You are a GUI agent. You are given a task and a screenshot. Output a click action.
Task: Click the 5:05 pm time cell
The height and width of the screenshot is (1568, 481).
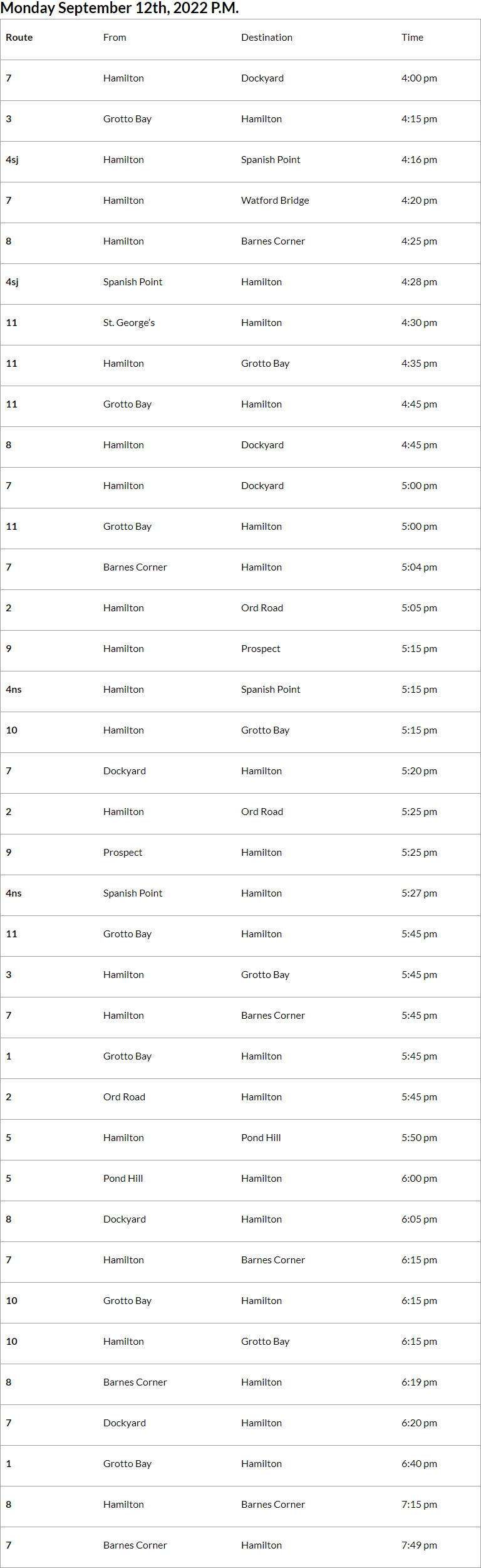[419, 608]
